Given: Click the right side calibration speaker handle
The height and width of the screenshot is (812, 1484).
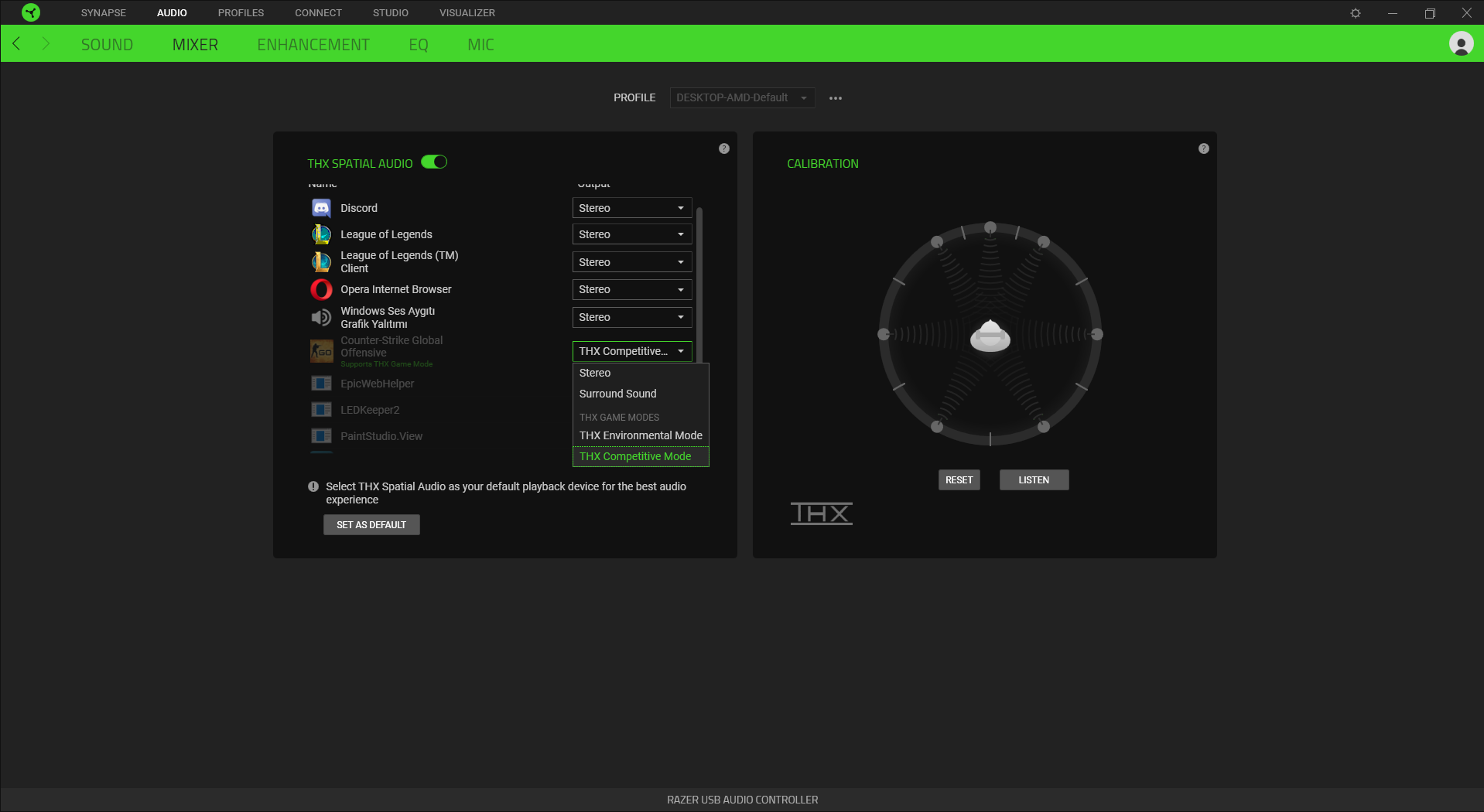Looking at the screenshot, I should 1097,334.
